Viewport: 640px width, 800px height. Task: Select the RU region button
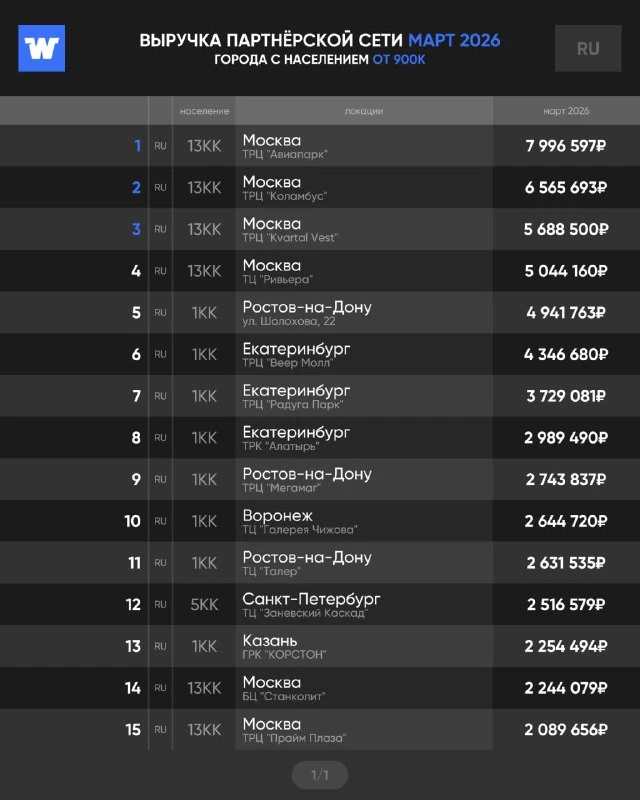[588, 48]
